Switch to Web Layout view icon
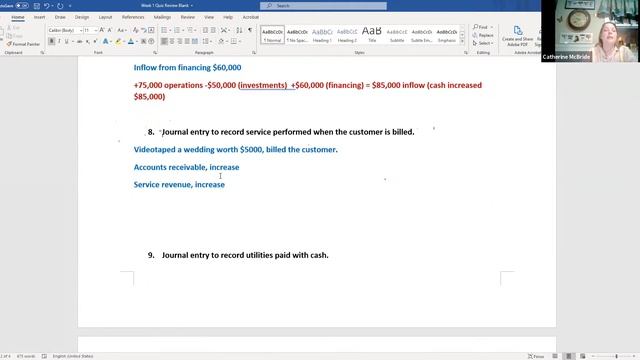 [582, 356]
